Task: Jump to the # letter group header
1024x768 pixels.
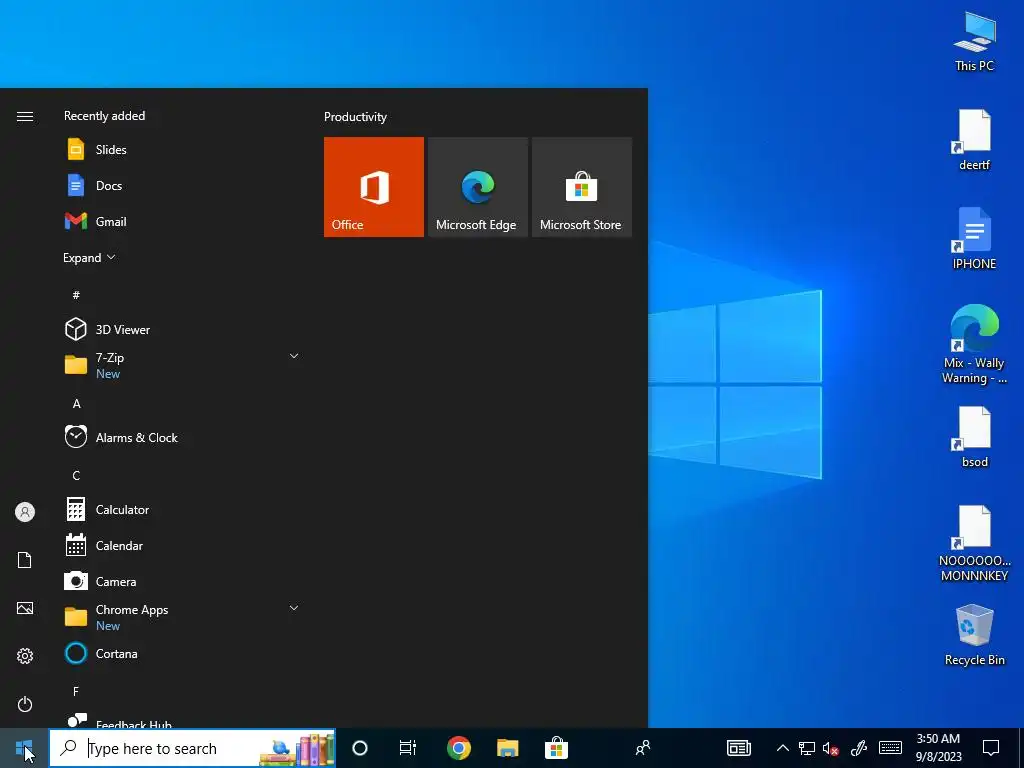Action: [76, 295]
